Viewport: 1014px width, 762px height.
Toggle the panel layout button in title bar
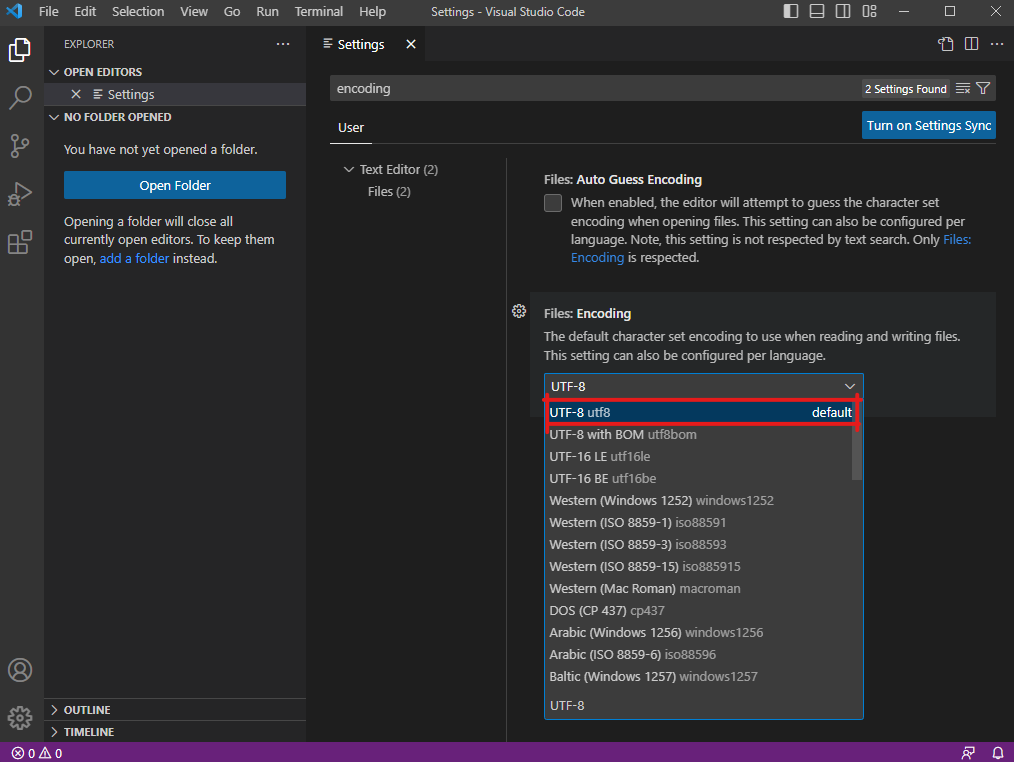point(817,12)
